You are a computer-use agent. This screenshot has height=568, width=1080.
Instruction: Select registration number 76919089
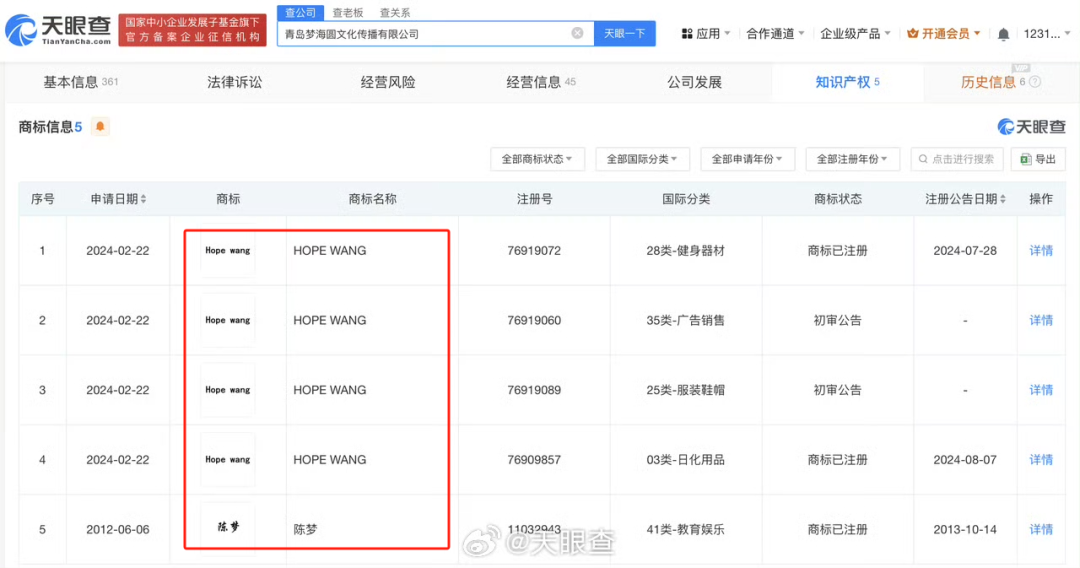534,390
